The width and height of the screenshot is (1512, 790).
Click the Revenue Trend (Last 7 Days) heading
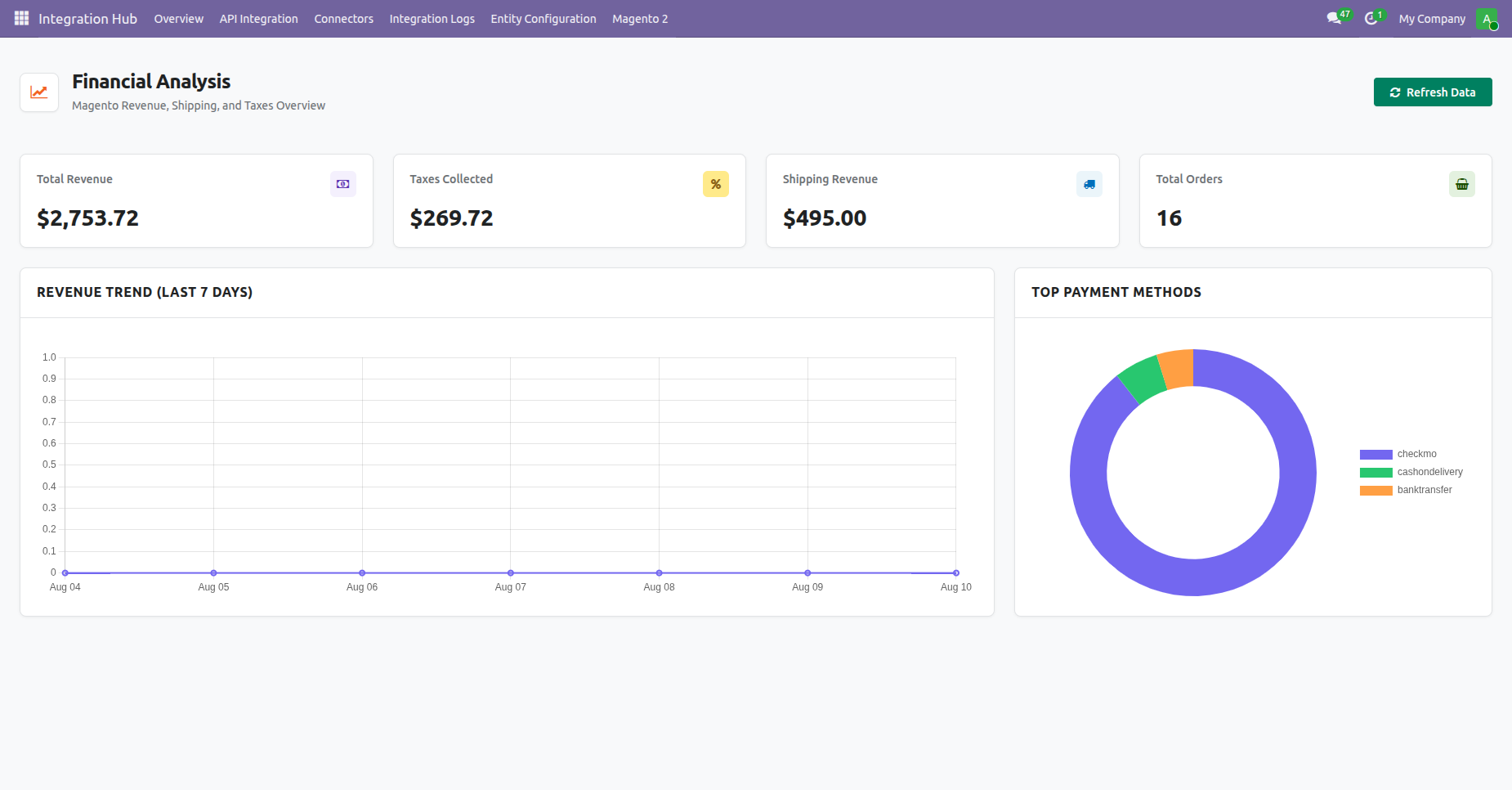(x=145, y=292)
